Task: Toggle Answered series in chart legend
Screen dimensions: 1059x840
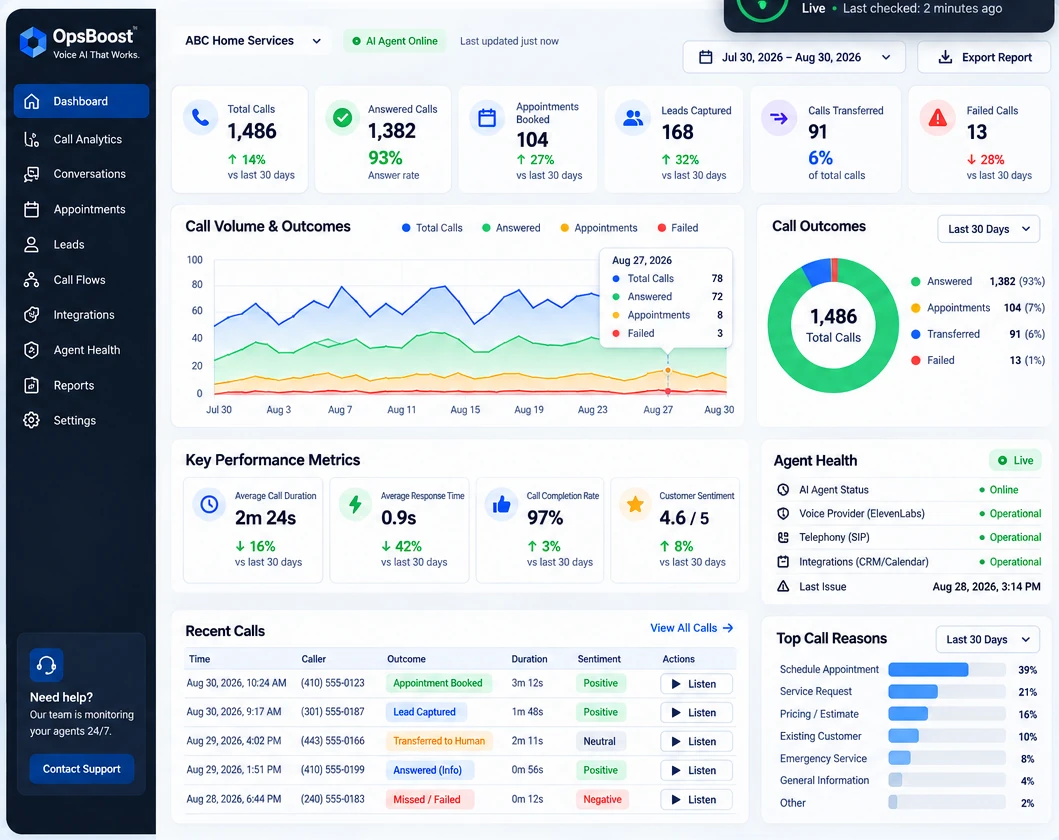Action: [511, 228]
